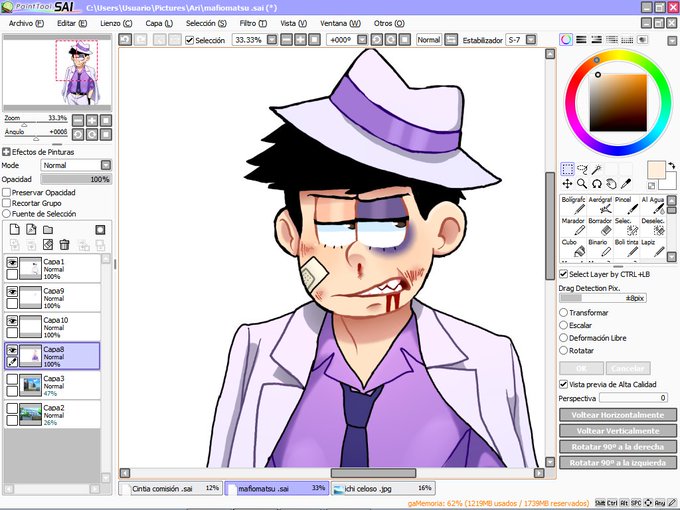Create a new normal layer

[x=15, y=229]
